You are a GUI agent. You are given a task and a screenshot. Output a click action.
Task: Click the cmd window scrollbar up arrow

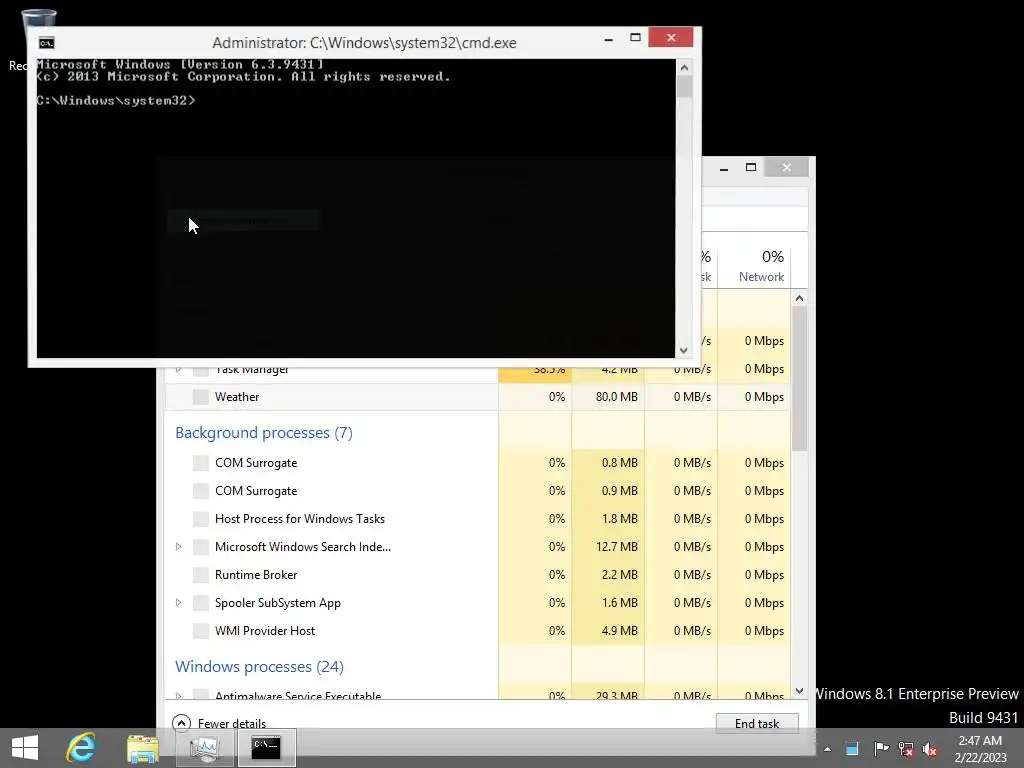[684, 67]
